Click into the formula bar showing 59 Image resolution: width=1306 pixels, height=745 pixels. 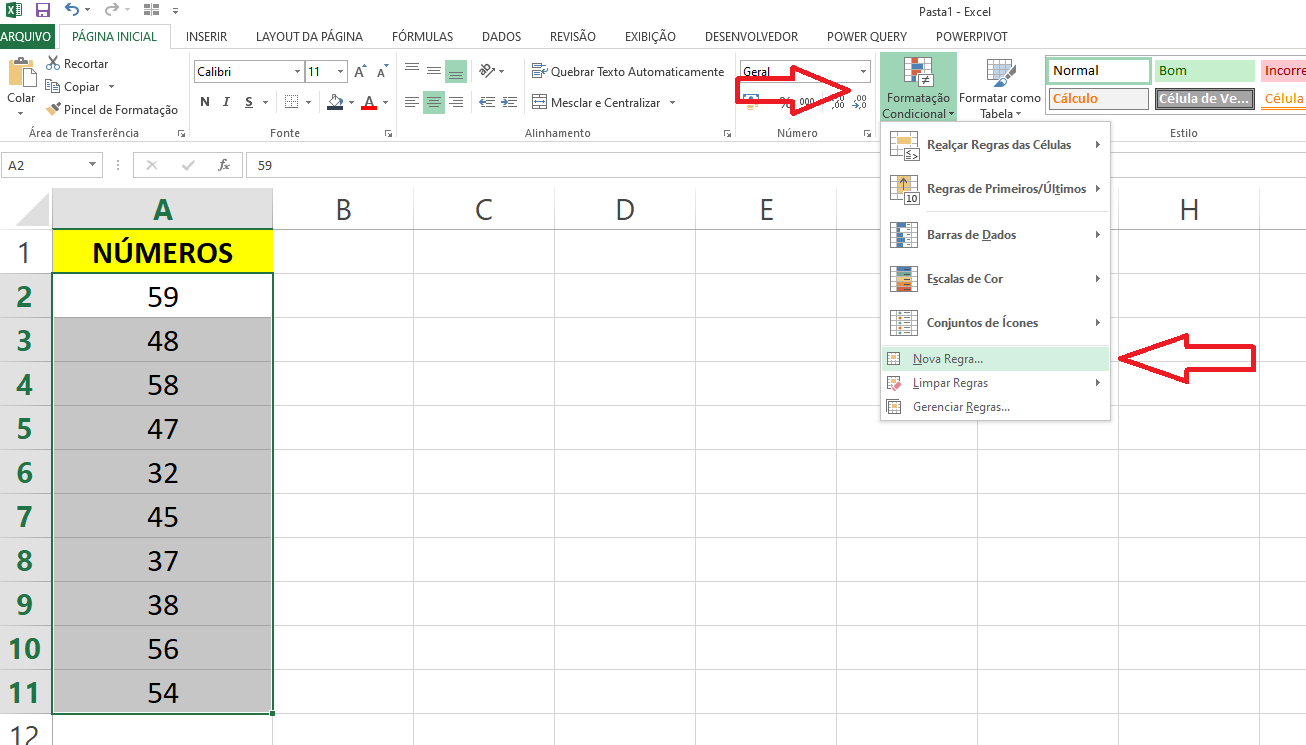tap(775, 165)
